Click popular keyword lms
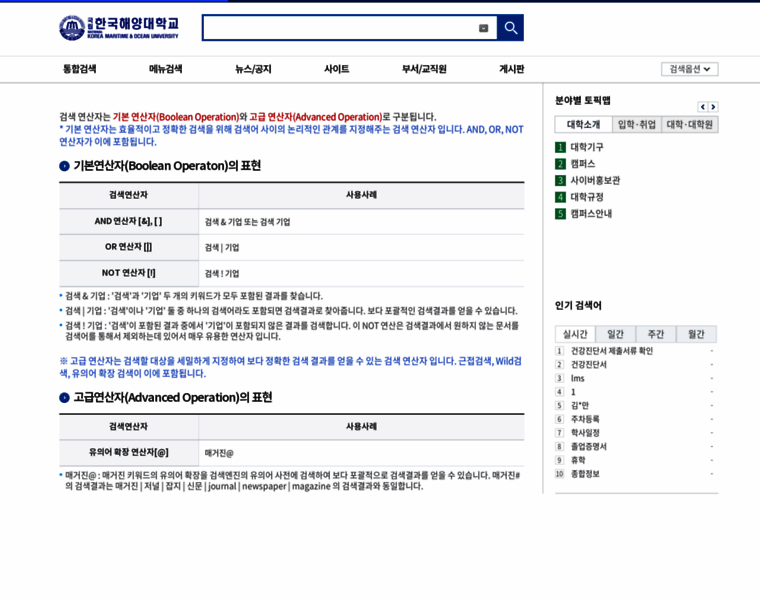The image size is (760, 600). coord(577,378)
